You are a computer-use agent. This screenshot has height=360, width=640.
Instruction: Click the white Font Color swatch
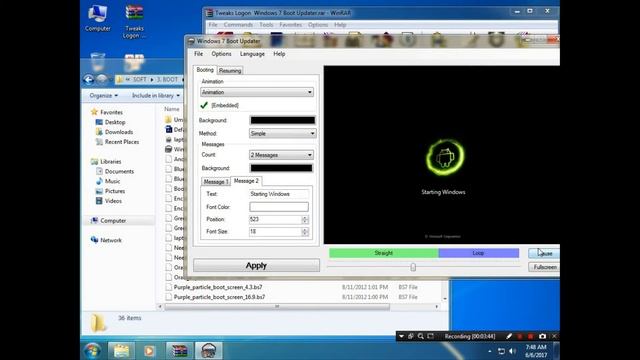pyautogui.click(x=279, y=207)
